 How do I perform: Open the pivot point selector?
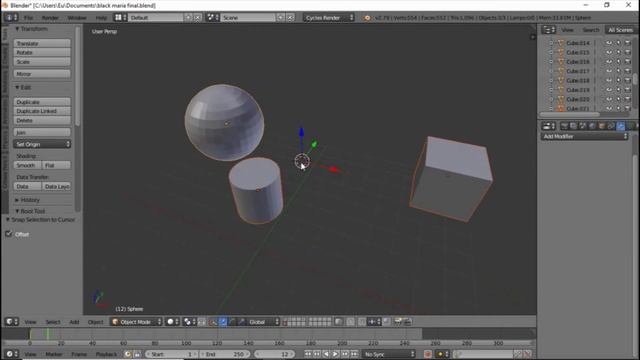click(x=189, y=322)
